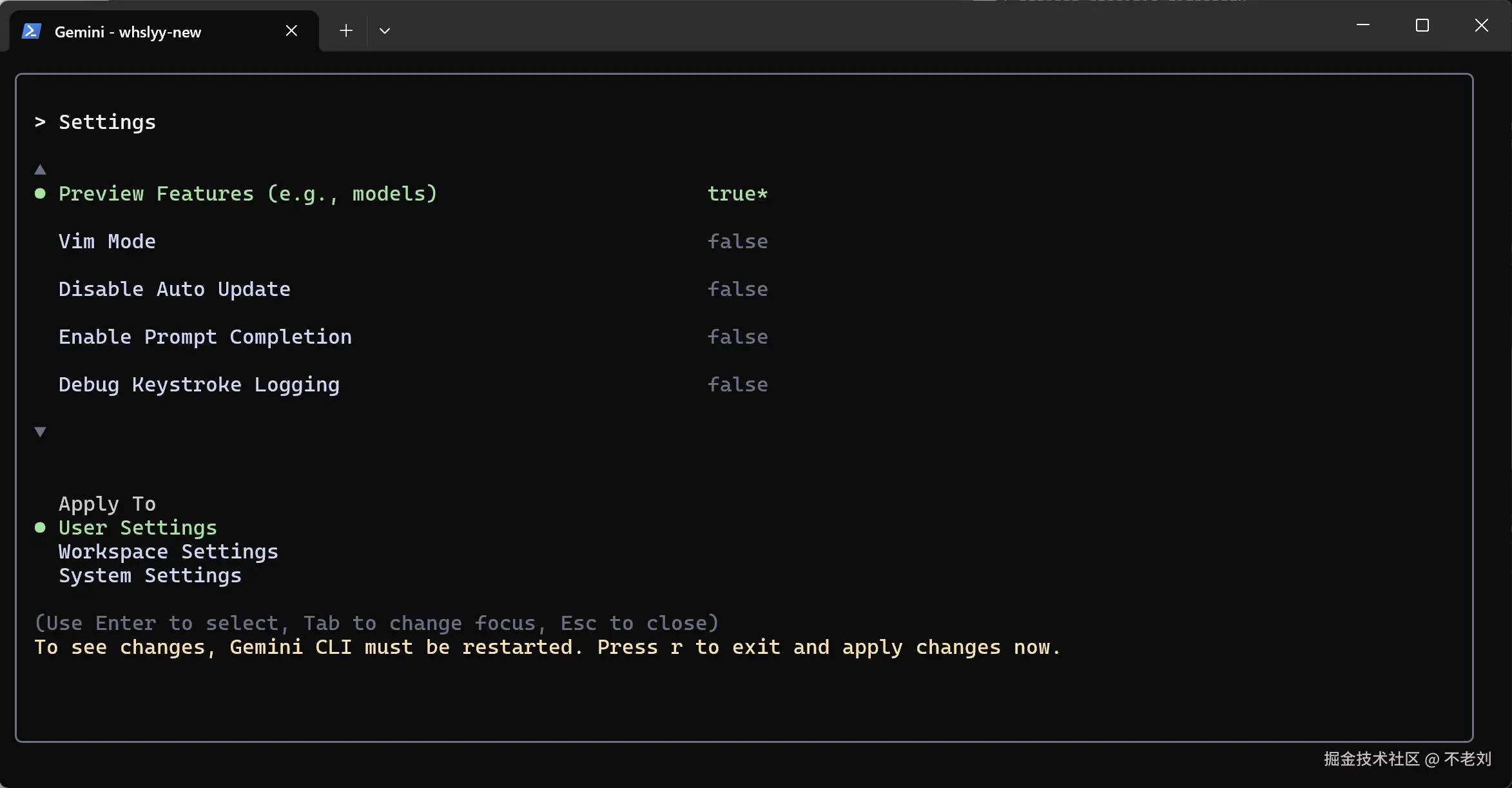This screenshot has width=1512, height=788.
Task: Click the green bullet beside Preview Features
Action: tap(40, 193)
